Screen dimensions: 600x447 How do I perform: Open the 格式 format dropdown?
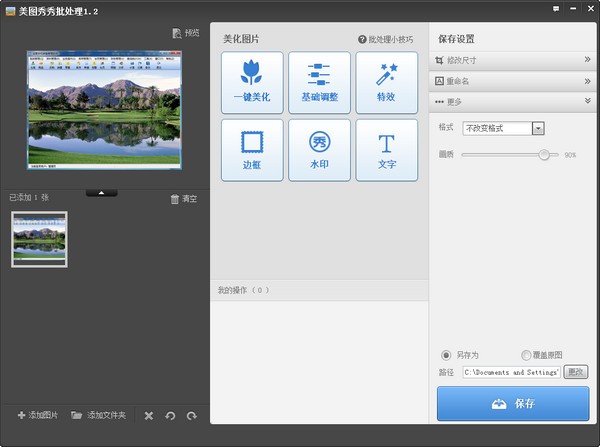coord(538,128)
